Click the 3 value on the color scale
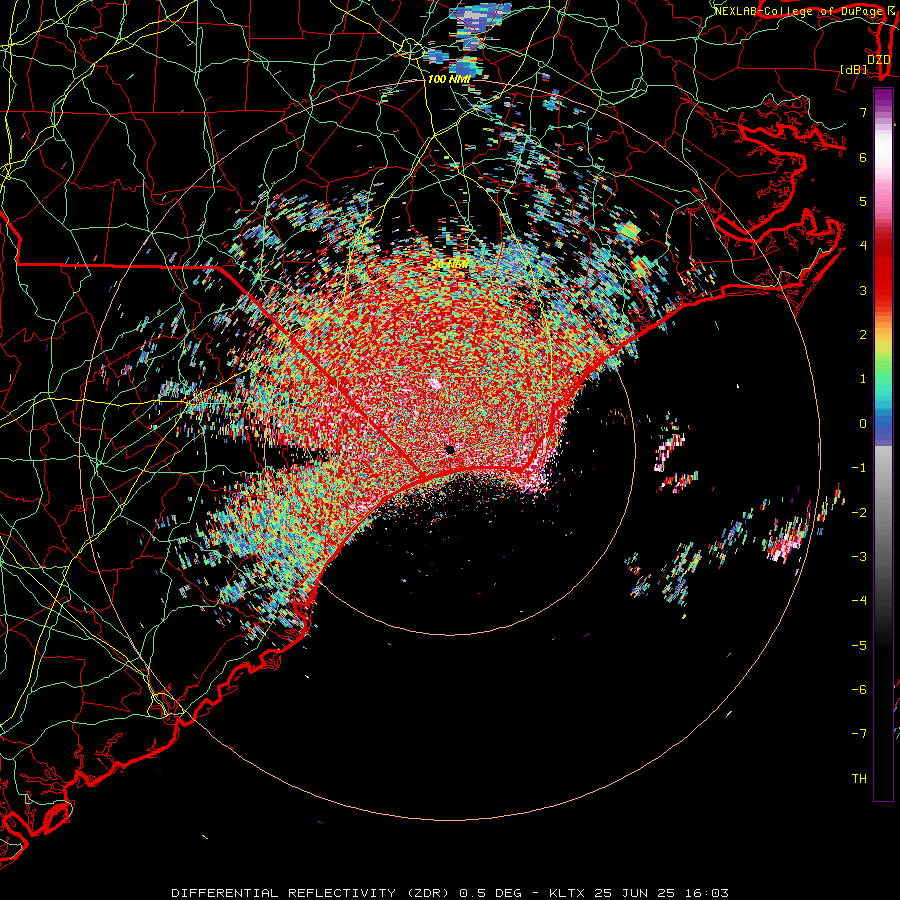Image resolution: width=900 pixels, height=900 pixels. click(x=863, y=290)
